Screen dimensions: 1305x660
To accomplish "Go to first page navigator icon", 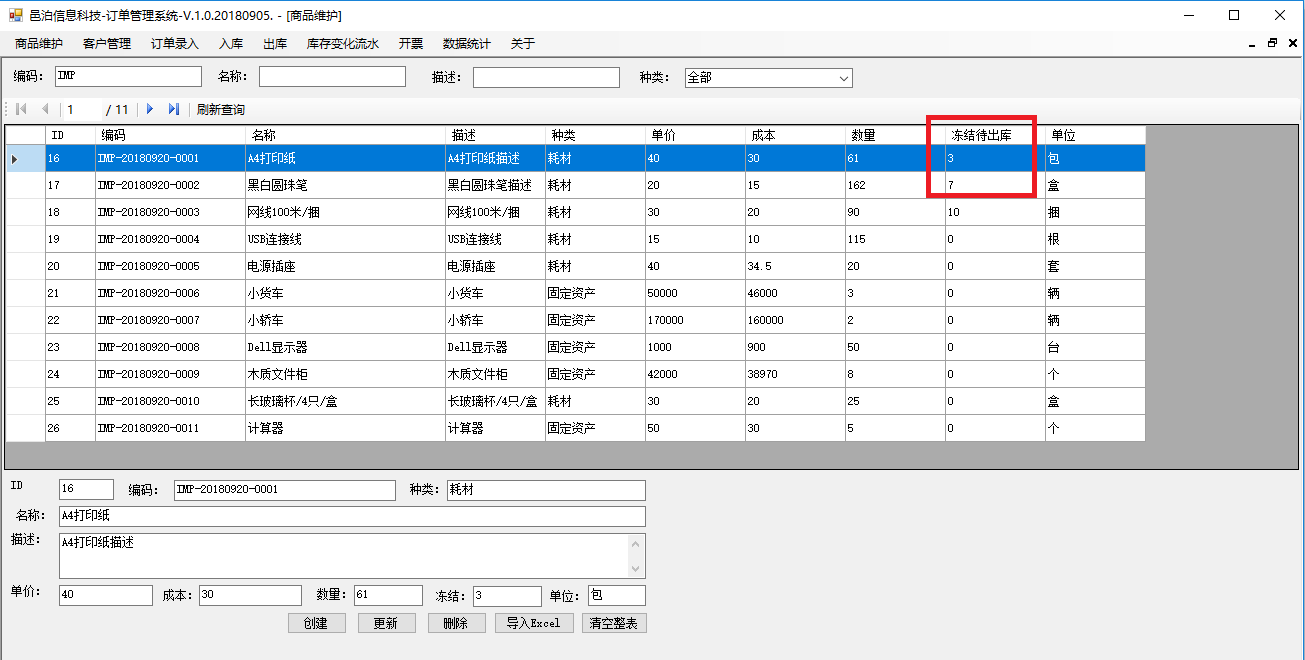I will click(x=21, y=109).
